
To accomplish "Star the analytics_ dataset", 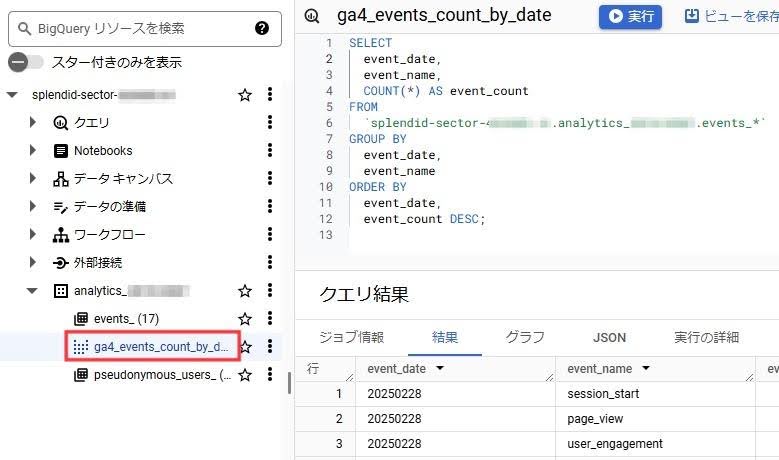I will pyautogui.click(x=244, y=291).
